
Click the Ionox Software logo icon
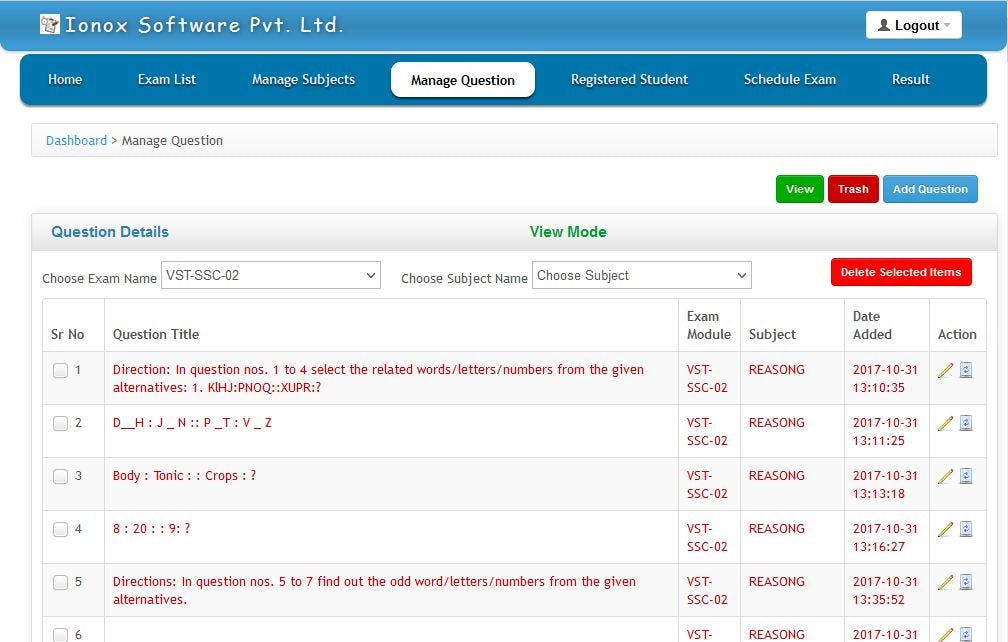(x=50, y=23)
